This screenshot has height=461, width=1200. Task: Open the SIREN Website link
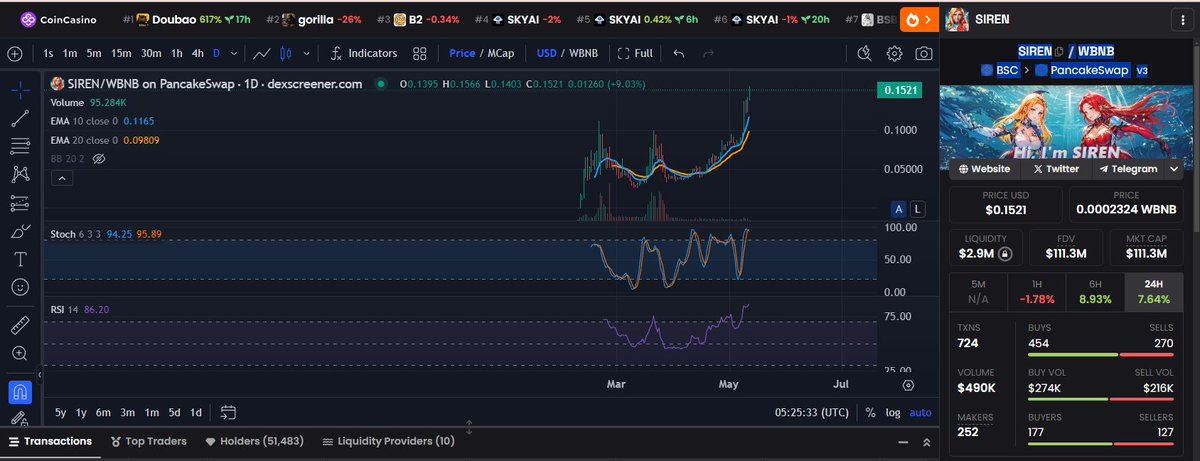[984, 169]
